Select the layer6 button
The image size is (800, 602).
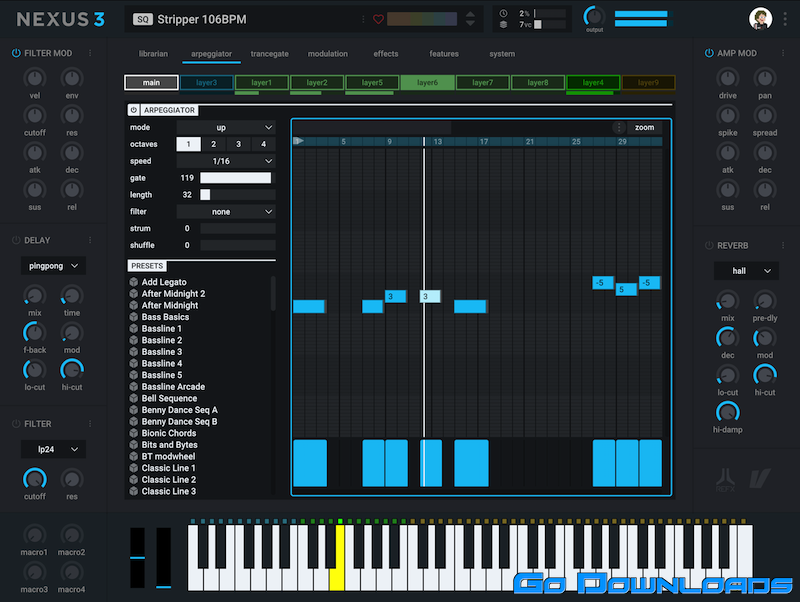coord(428,83)
